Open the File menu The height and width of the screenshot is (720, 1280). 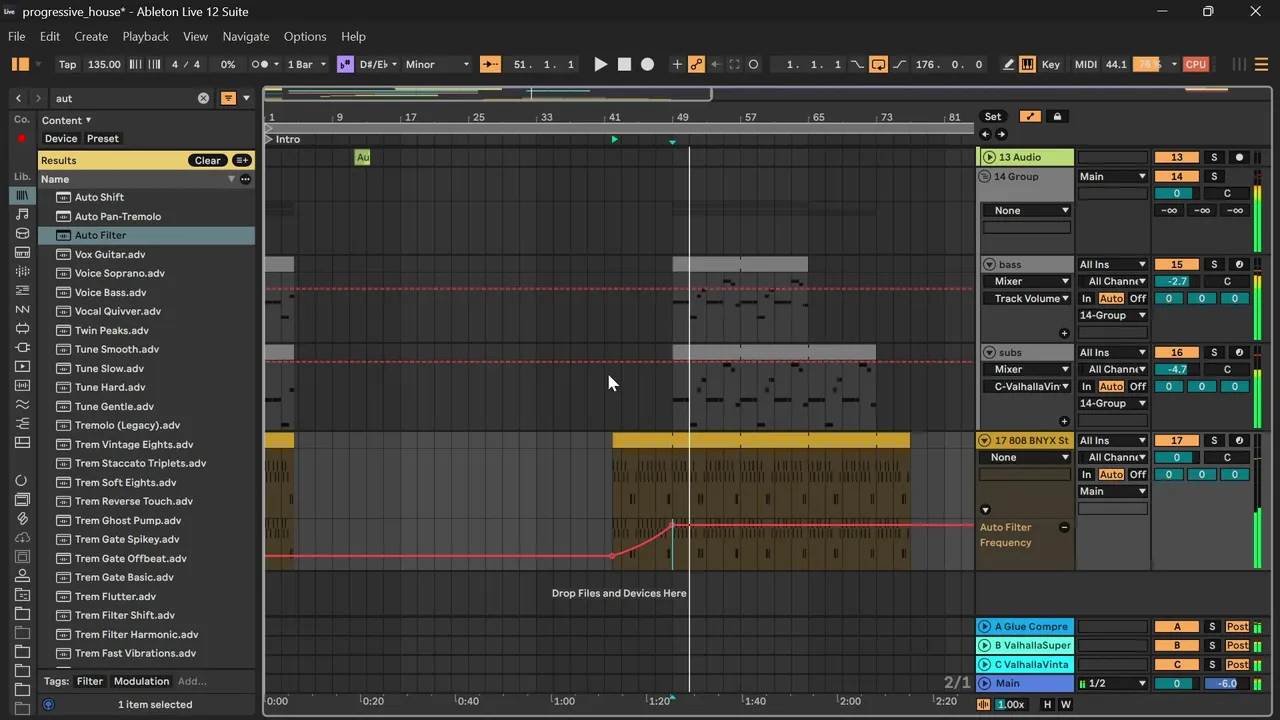click(17, 36)
